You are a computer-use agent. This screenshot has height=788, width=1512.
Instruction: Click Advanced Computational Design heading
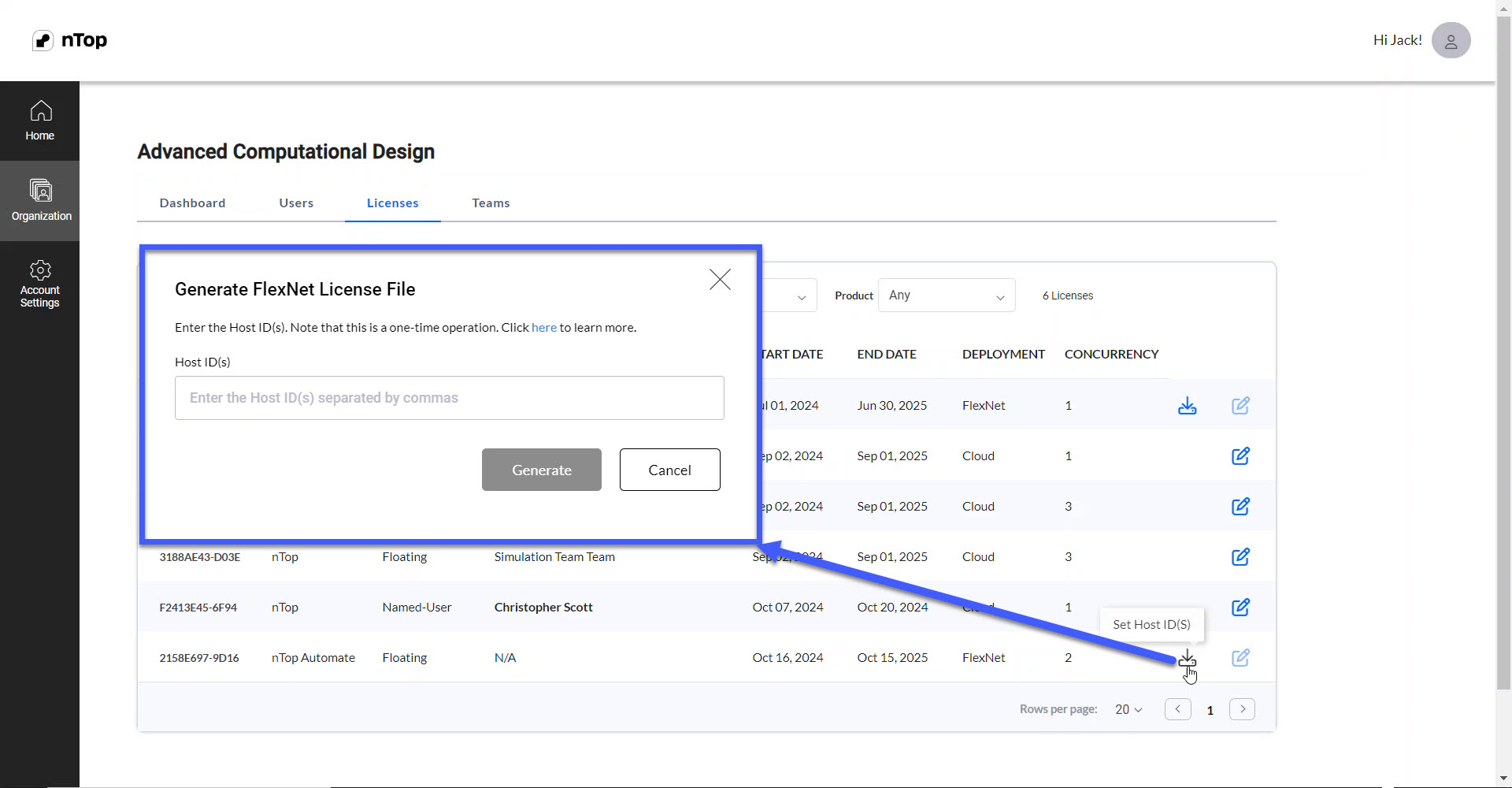click(x=286, y=151)
